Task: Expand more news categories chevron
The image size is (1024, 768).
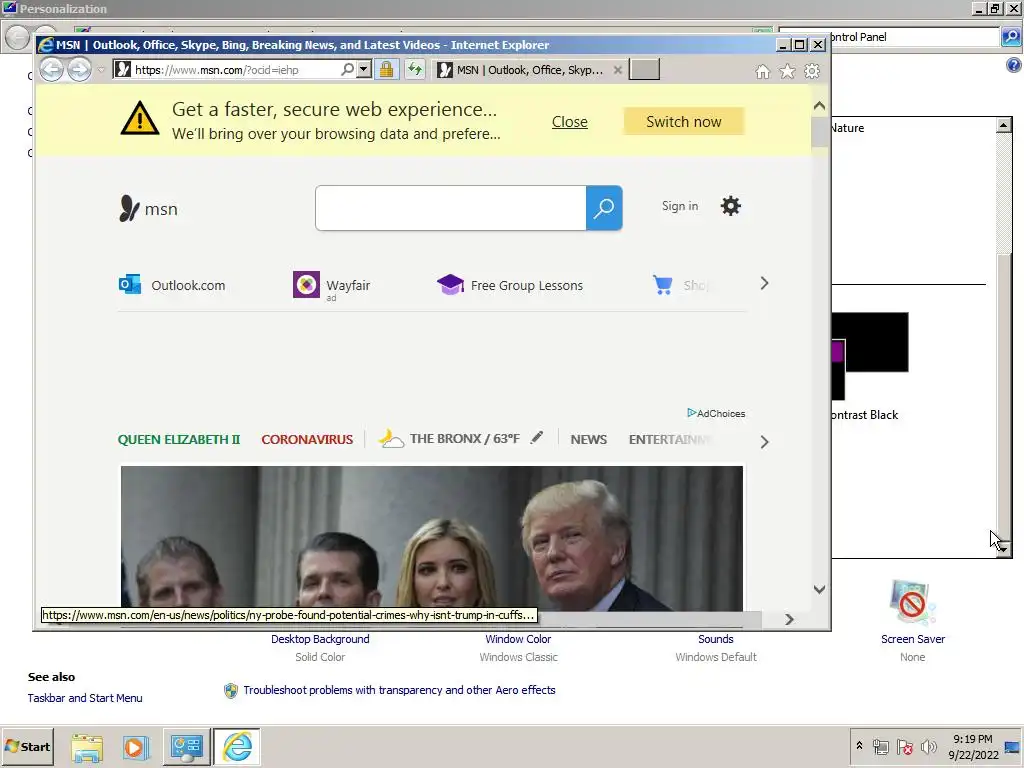Action: [x=764, y=442]
